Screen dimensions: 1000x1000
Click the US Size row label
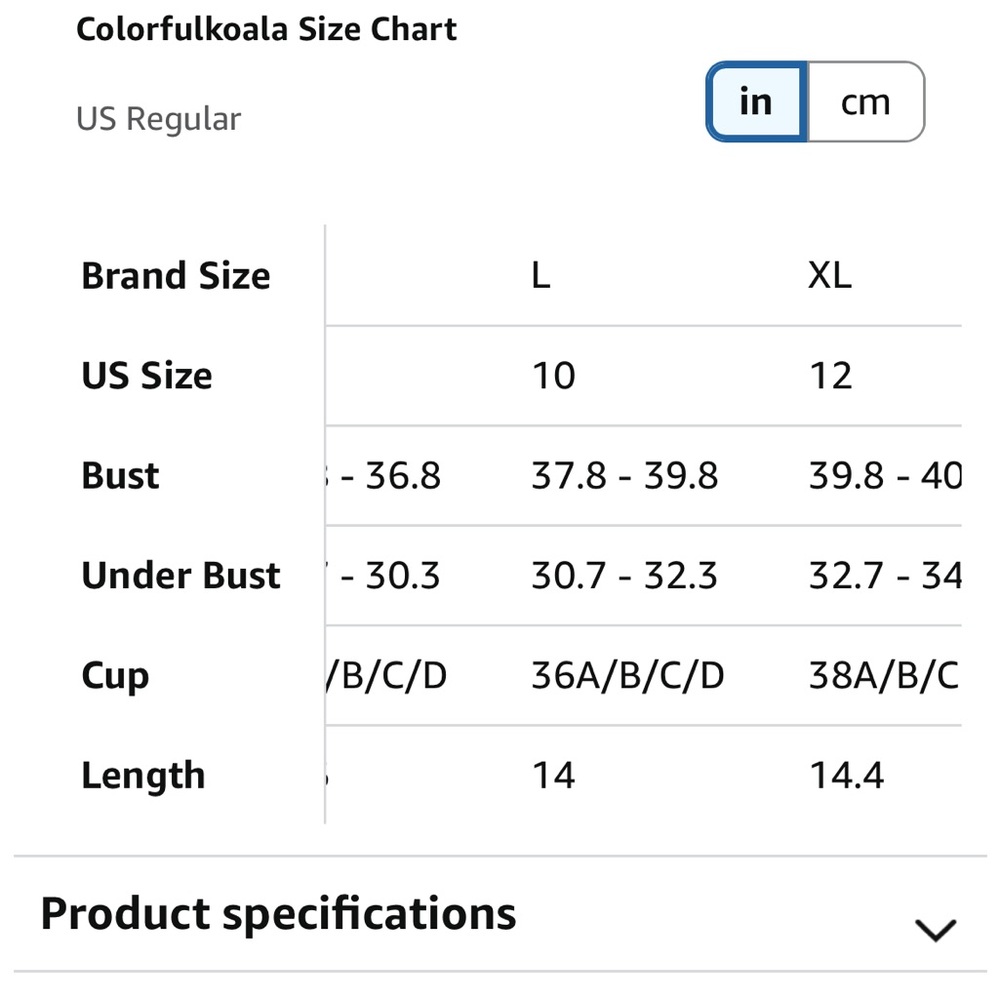tap(146, 375)
